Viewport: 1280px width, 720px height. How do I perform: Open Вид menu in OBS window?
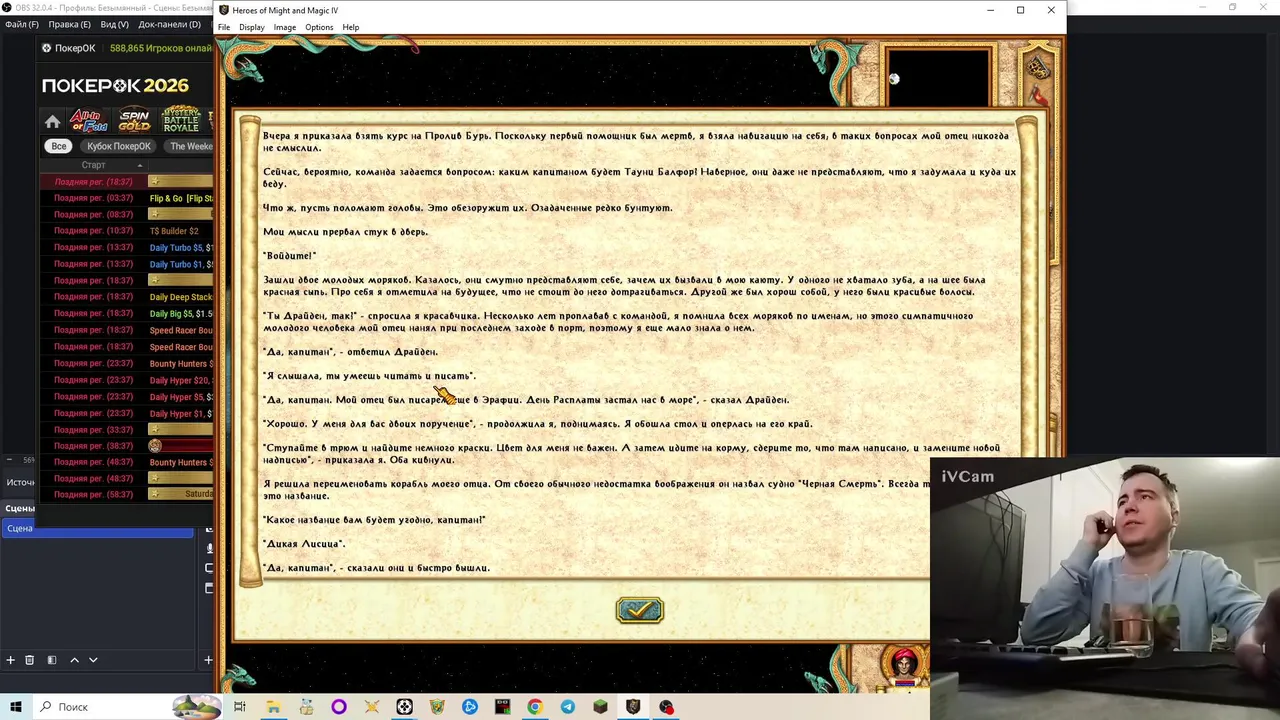click(x=115, y=24)
